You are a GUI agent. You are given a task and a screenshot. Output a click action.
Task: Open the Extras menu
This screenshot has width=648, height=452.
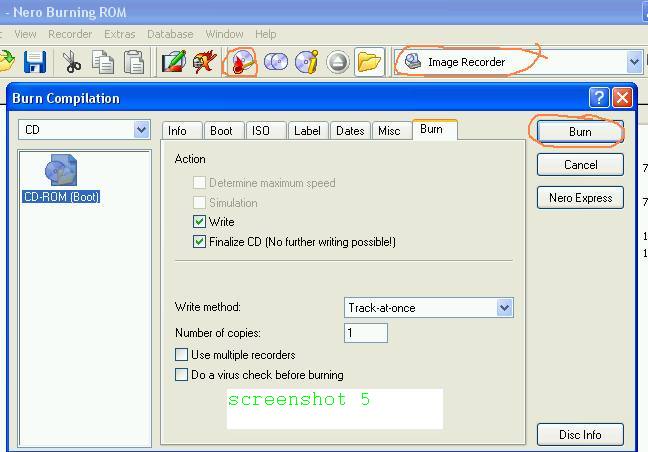tap(119, 34)
